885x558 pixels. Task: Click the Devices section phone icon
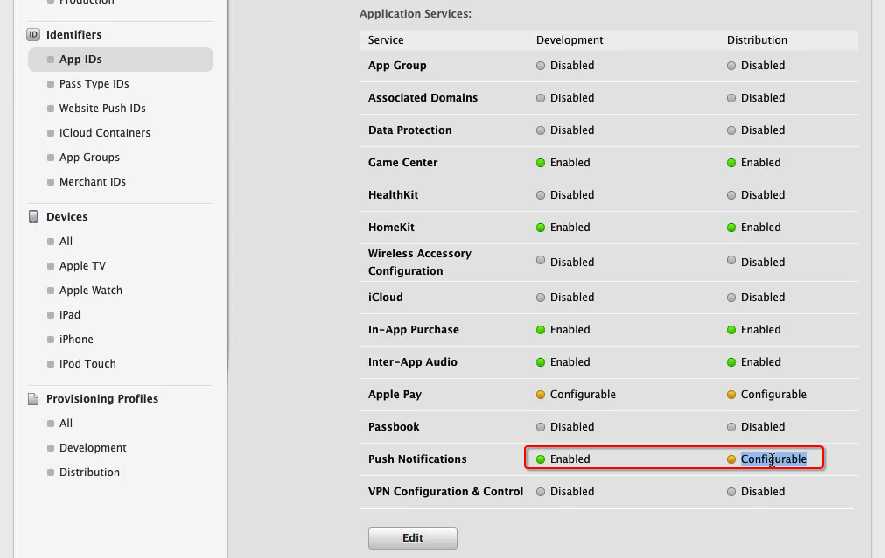pyautogui.click(x=33, y=217)
